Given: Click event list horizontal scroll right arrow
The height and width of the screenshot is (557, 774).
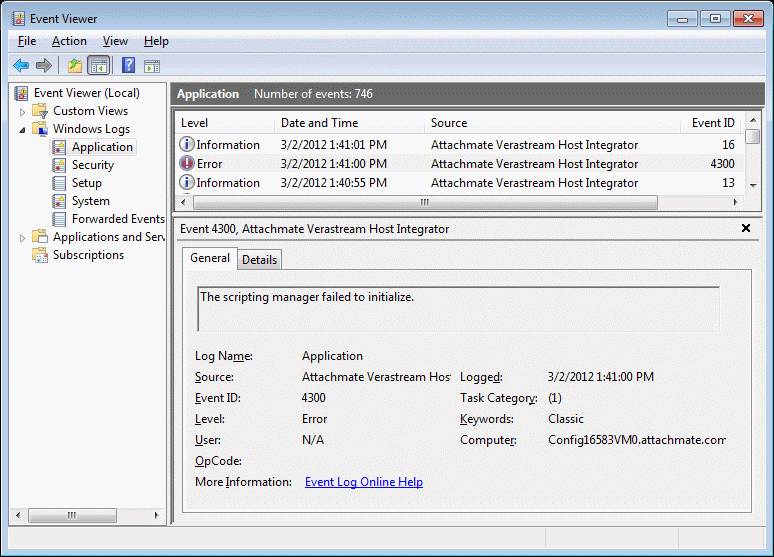Looking at the screenshot, I should pos(735,202).
